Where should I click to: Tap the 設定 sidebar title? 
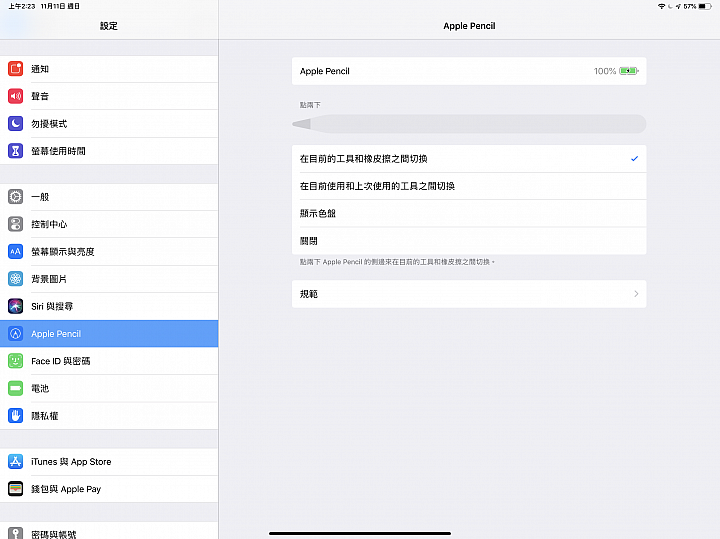109,26
